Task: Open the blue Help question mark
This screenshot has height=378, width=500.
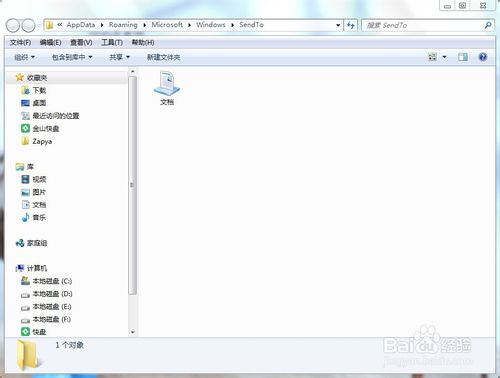Action: pos(483,57)
